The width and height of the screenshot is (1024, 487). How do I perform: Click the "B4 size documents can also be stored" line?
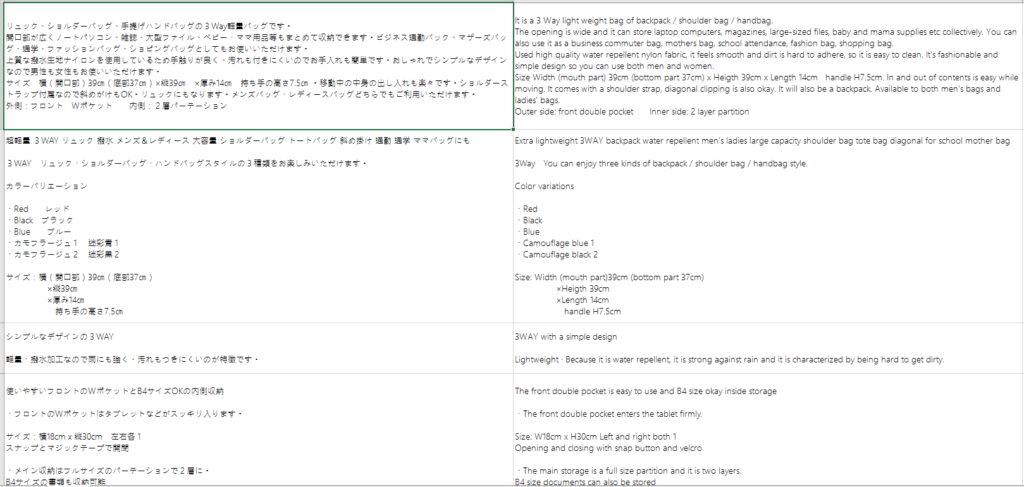click(x=585, y=482)
